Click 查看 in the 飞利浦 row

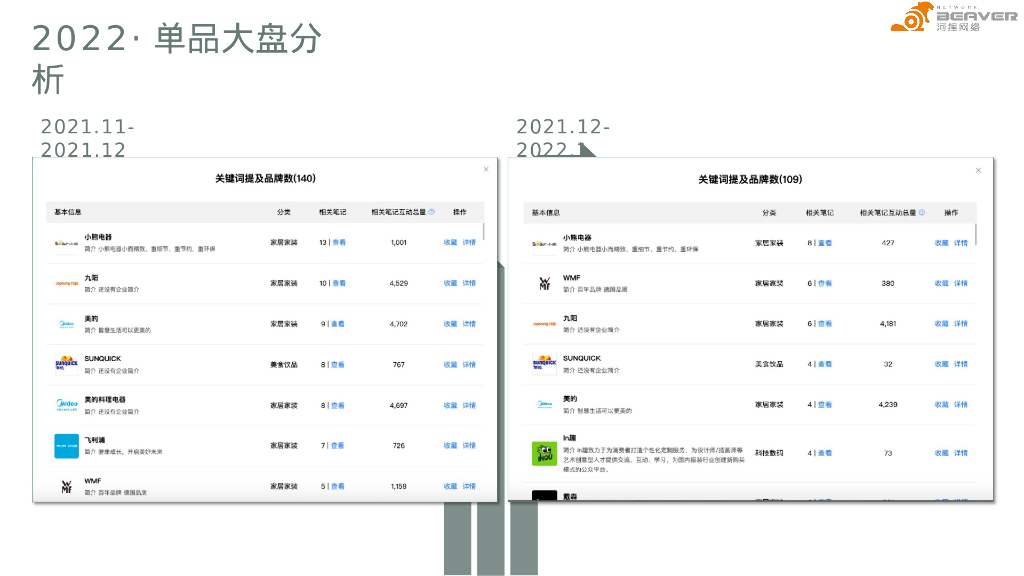point(338,446)
